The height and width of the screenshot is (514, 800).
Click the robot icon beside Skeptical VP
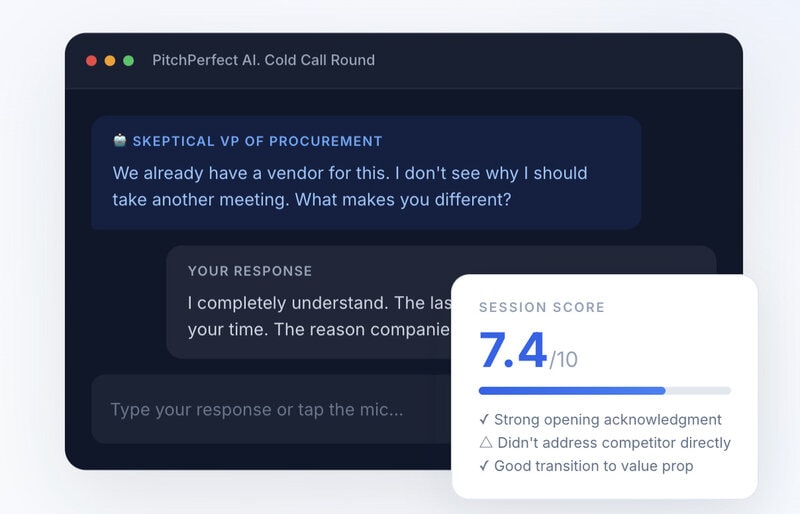pyautogui.click(x=120, y=140)
